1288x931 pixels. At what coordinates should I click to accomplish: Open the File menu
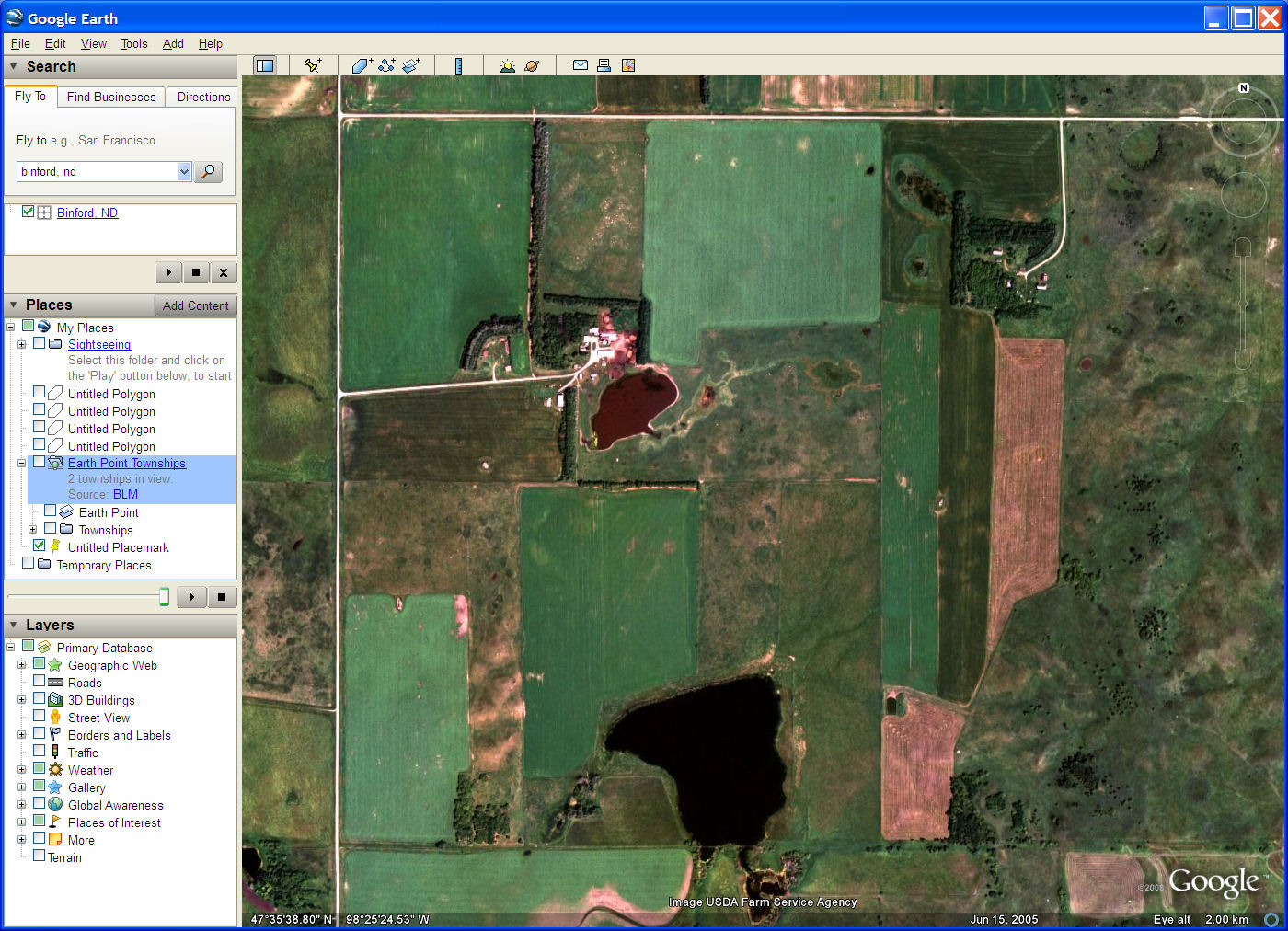tap(20, 43)
